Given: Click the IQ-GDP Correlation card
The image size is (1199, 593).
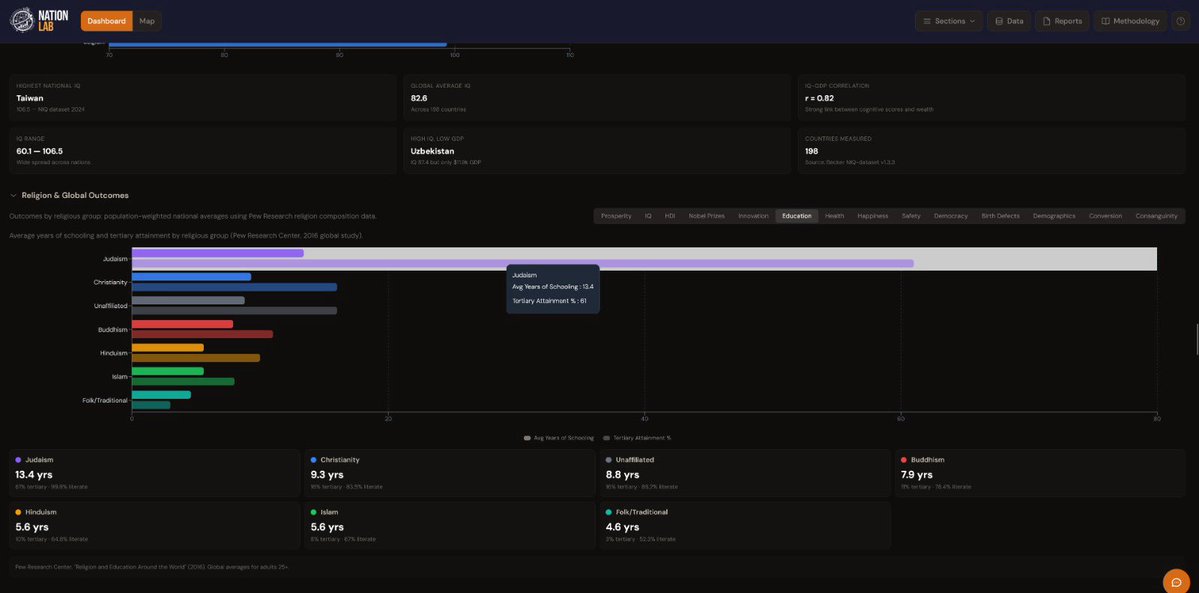Looking at the screenshot, I should click(x=991, y=99).
